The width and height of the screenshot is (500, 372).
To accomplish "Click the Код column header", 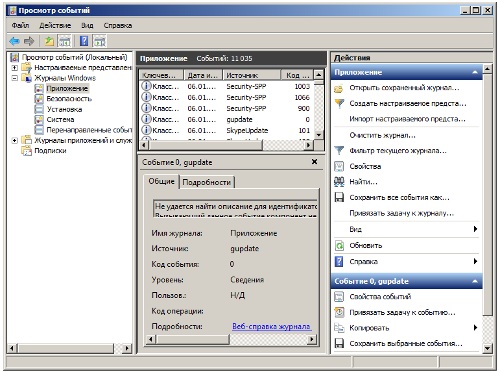I will click(x=297, y=75).
